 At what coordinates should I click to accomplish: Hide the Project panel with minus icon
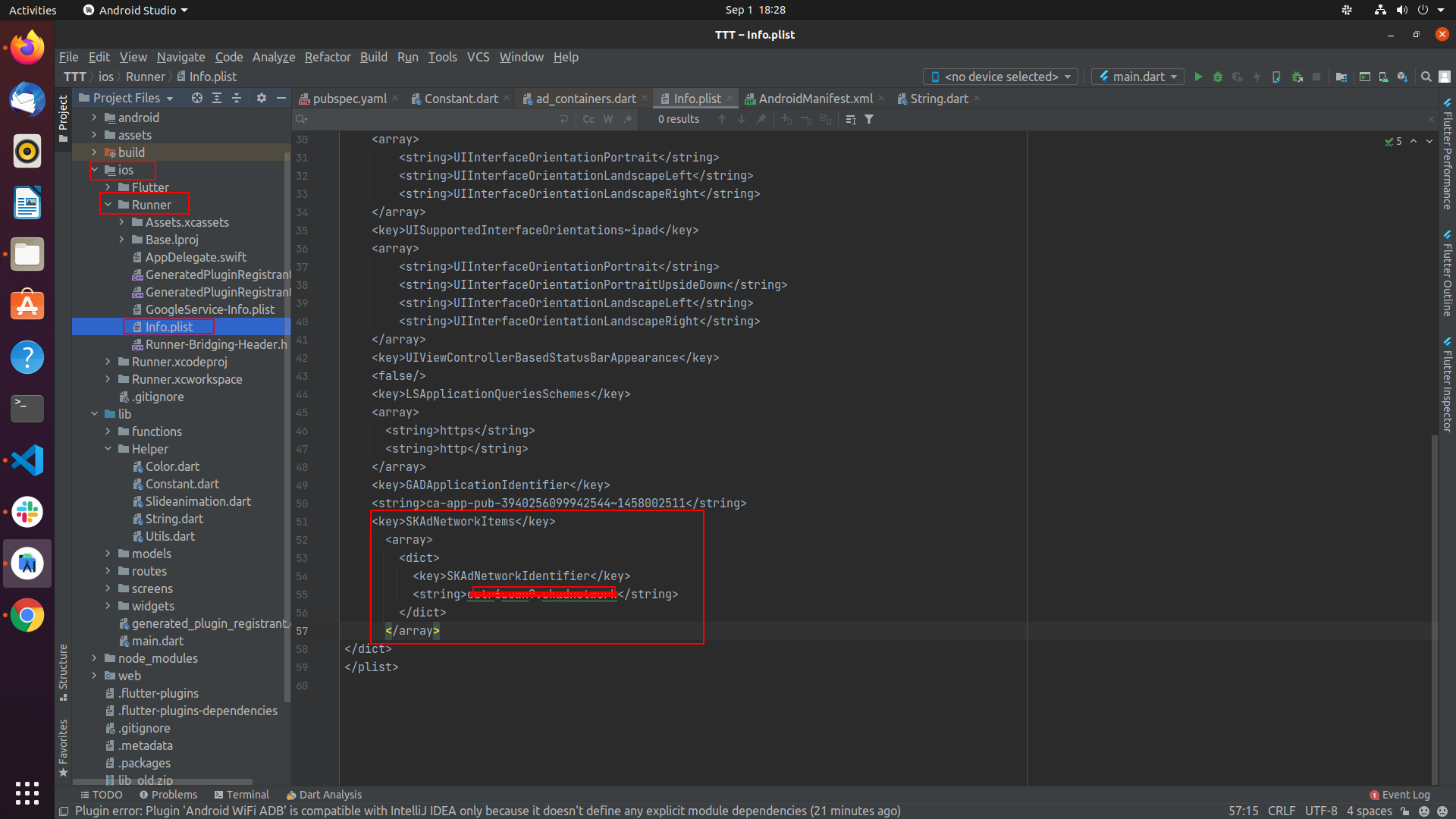(x=281, y=98)
